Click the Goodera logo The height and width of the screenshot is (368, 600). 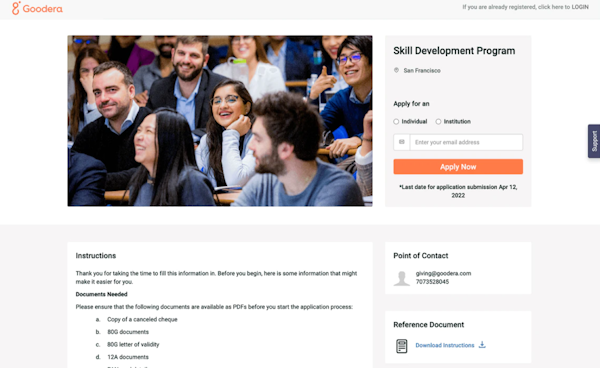click(x=37, y=8)
